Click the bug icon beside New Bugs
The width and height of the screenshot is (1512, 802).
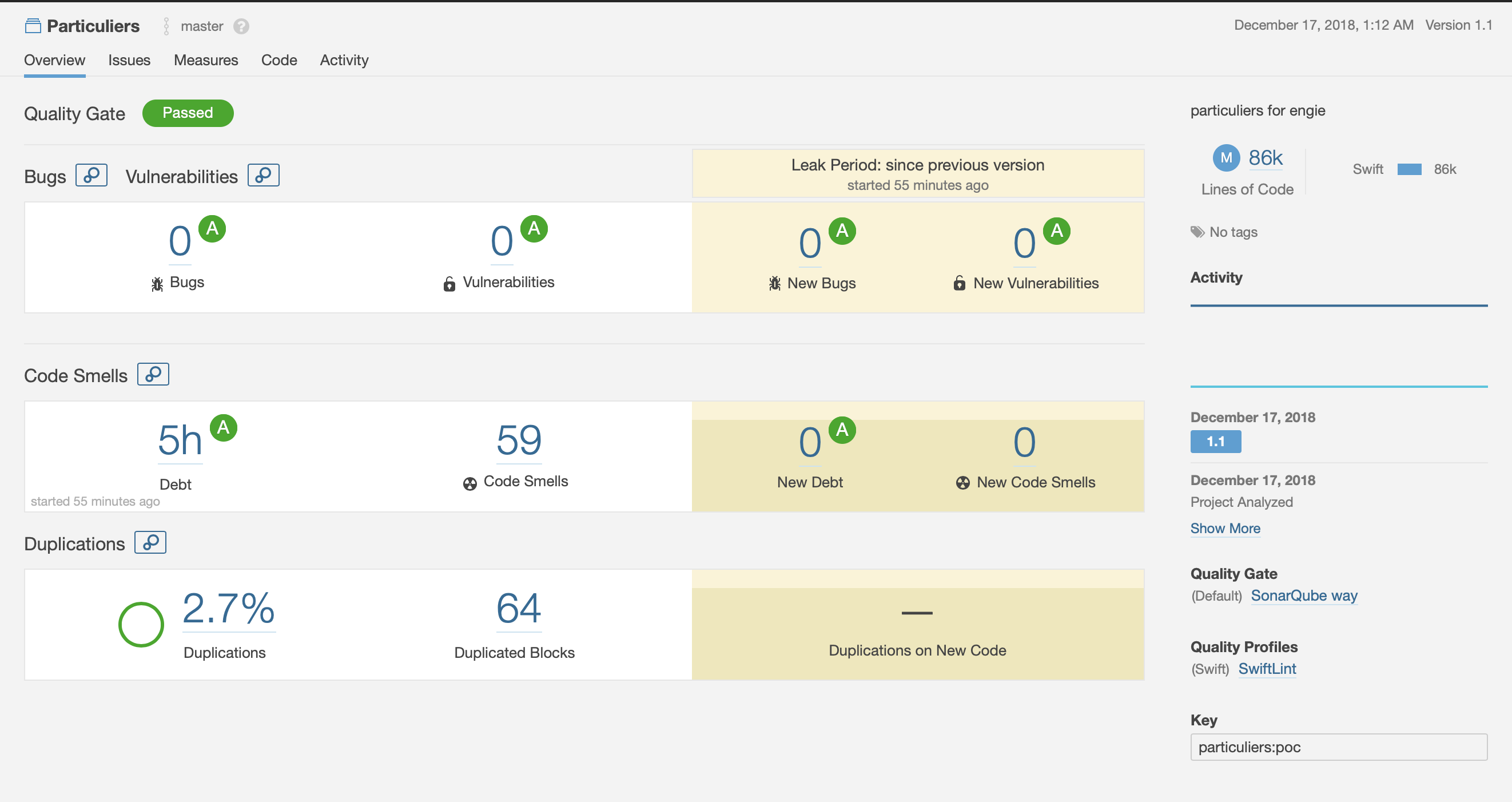775,283
